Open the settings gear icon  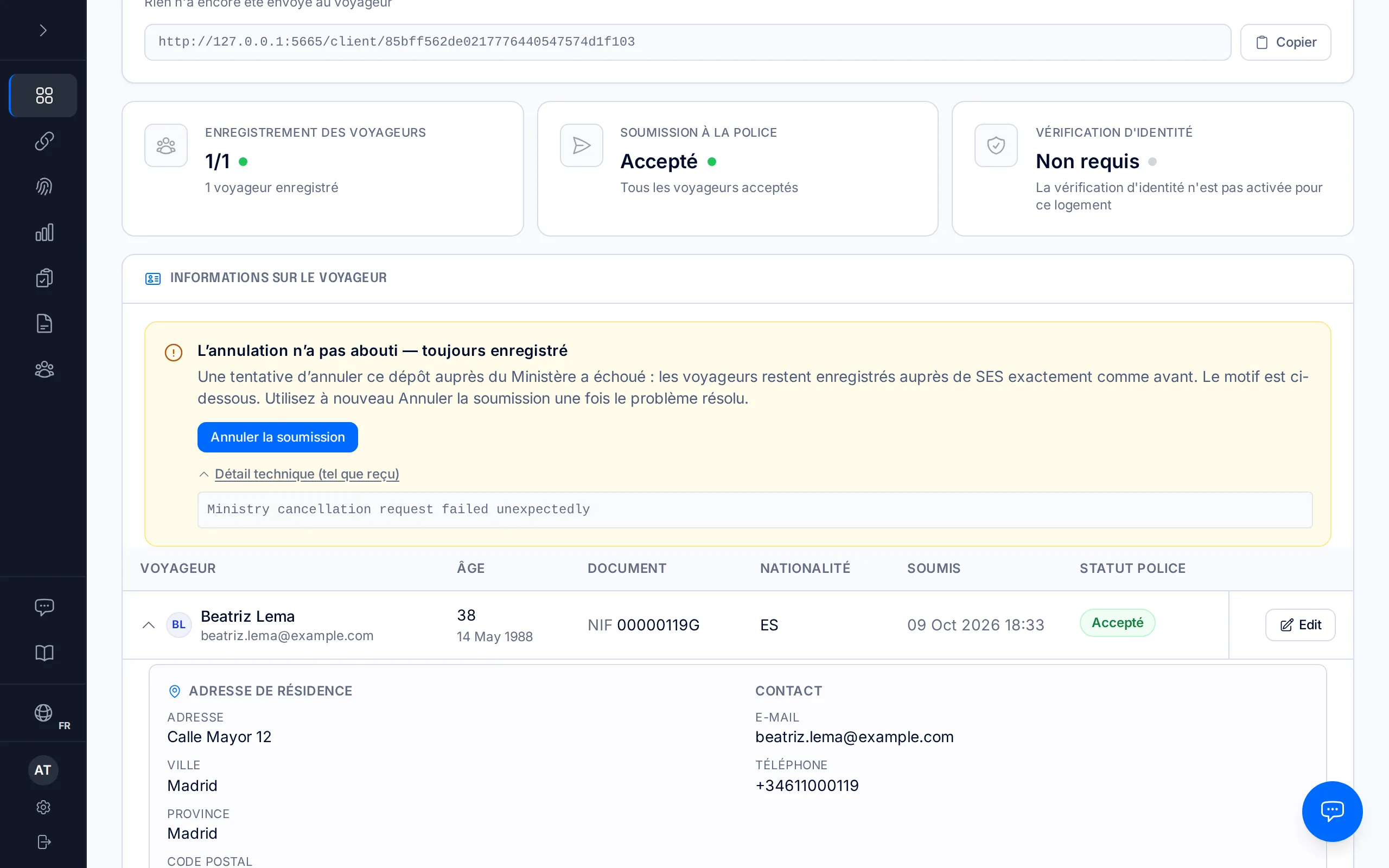coord(43,807)
